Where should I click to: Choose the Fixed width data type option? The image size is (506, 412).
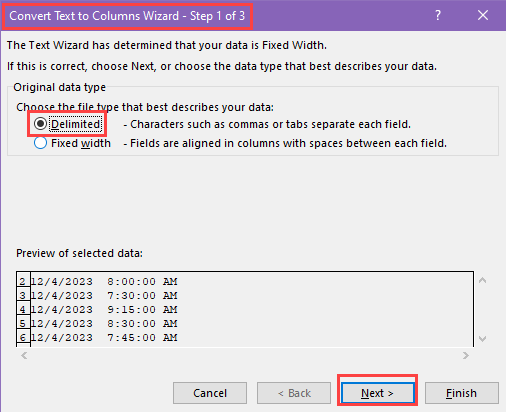pos(40,143)
